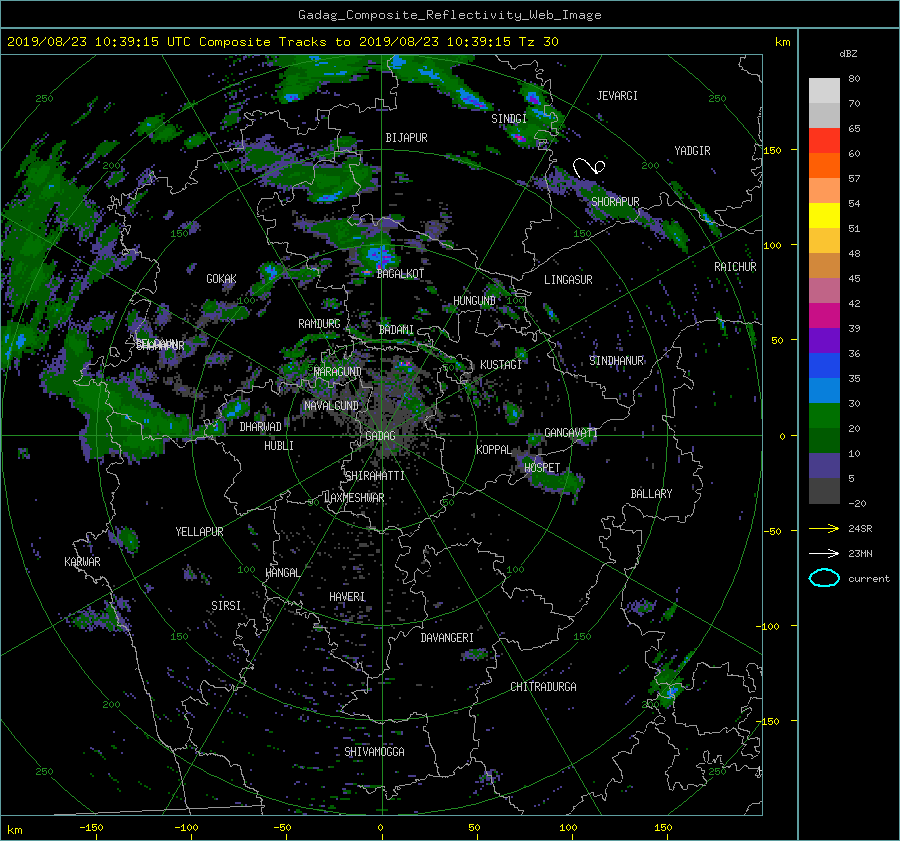This screenshot has height=841, width=900.
Task: Click the KUSTAGI city label
Action: 501,365
